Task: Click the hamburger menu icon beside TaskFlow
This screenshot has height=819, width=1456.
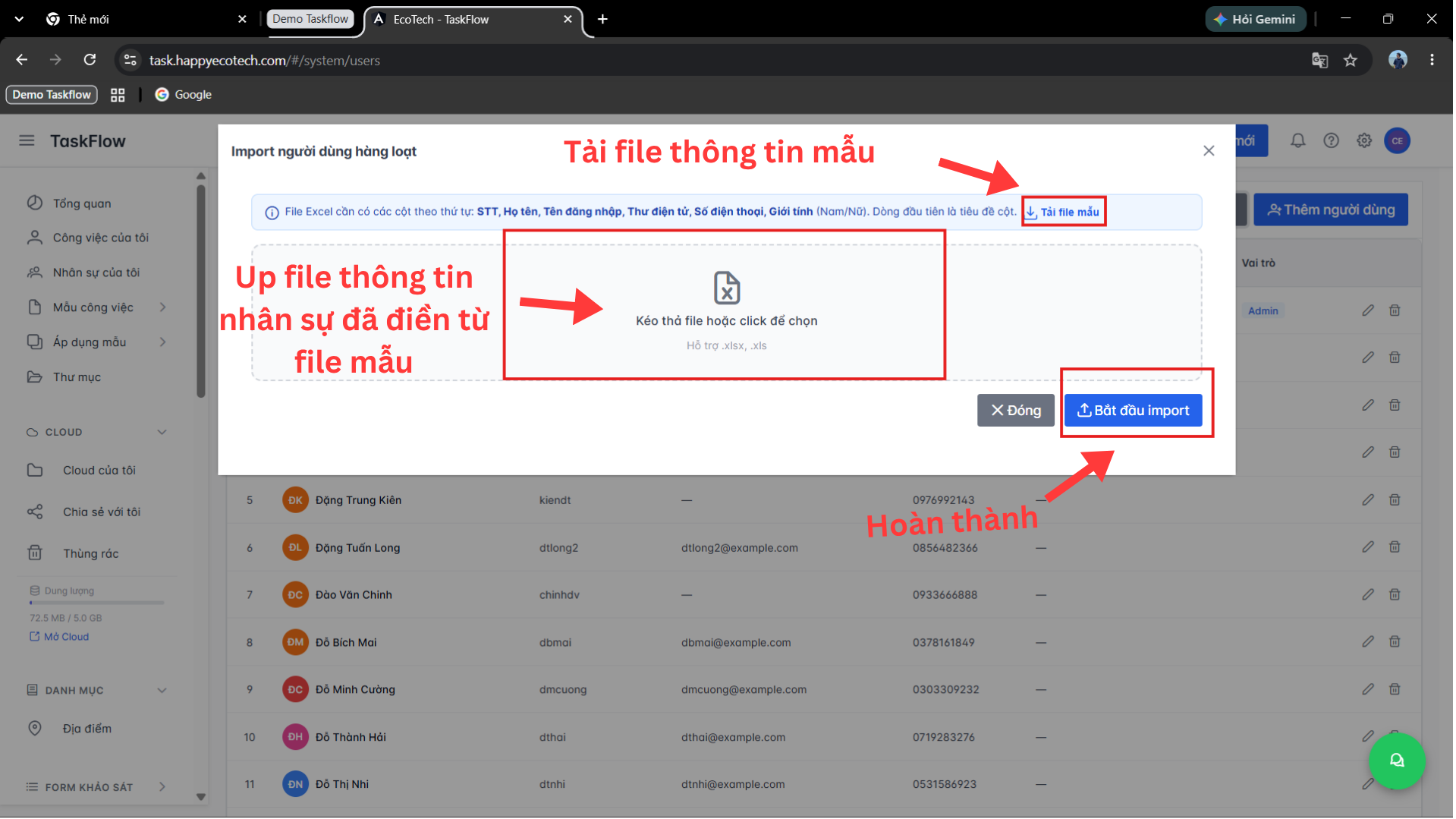Action: click(x=27, y=140)
